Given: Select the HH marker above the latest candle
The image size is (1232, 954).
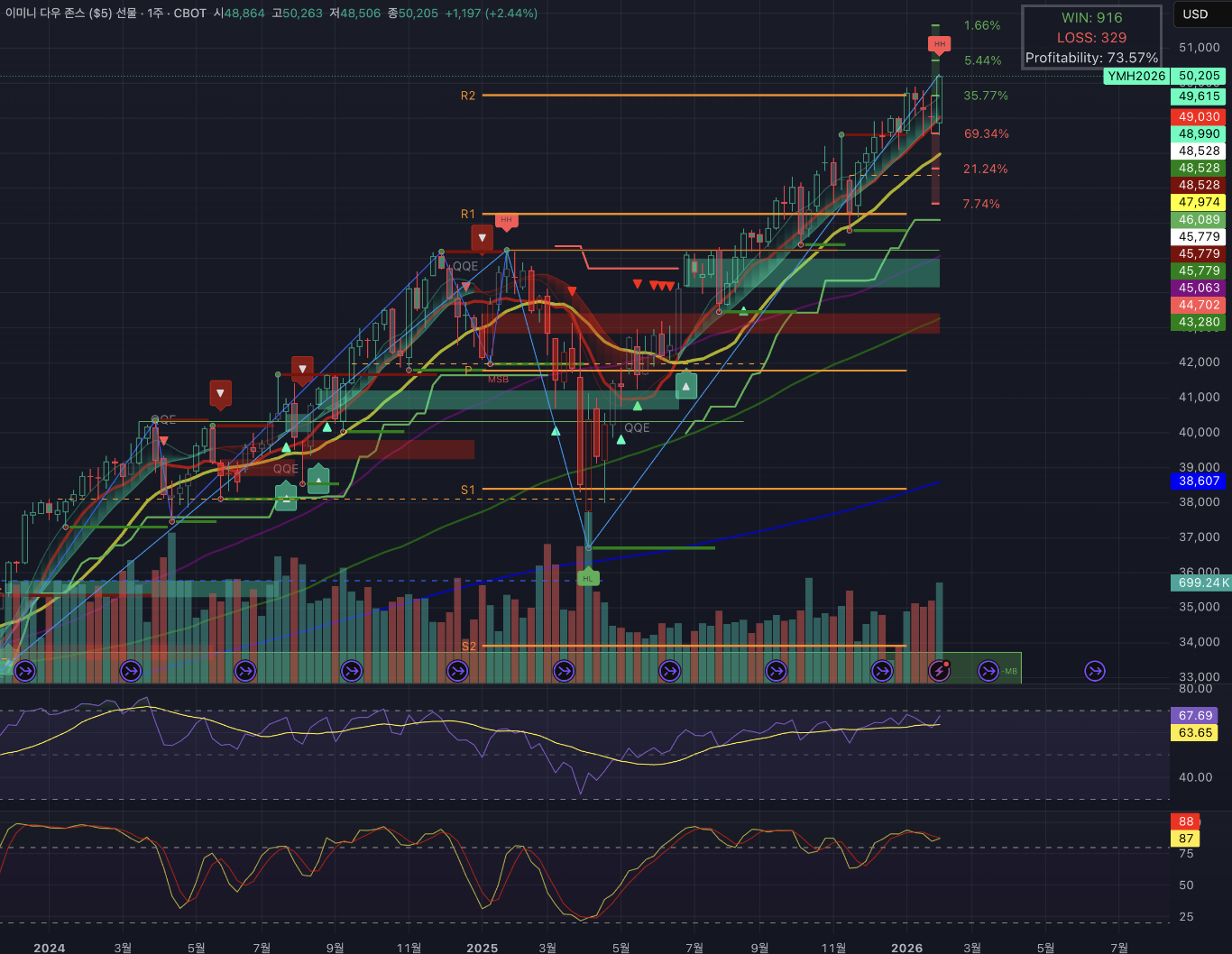Looking at the screenshot, I should click(940, 44).
